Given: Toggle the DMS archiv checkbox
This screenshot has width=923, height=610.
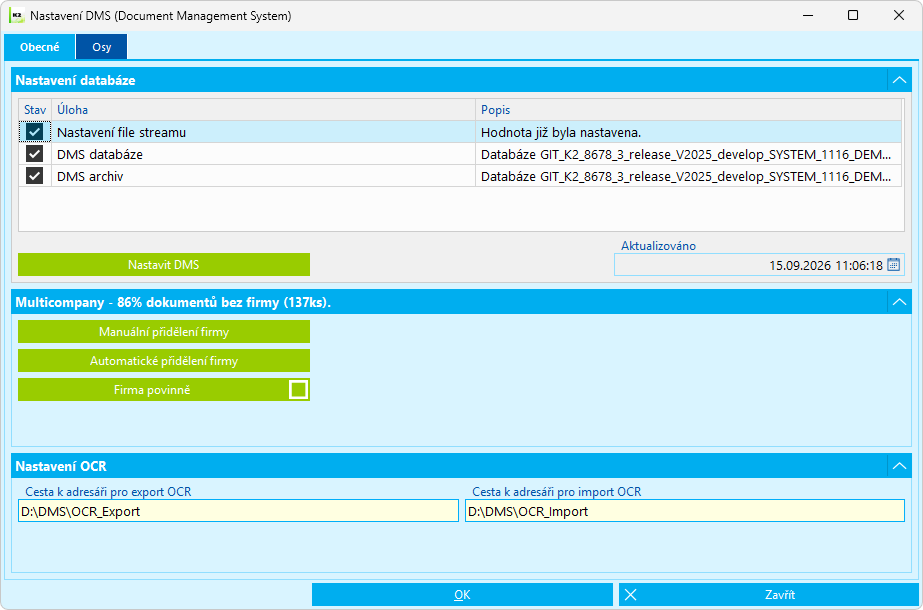Looking at the screenshot, I should [35, 176].
